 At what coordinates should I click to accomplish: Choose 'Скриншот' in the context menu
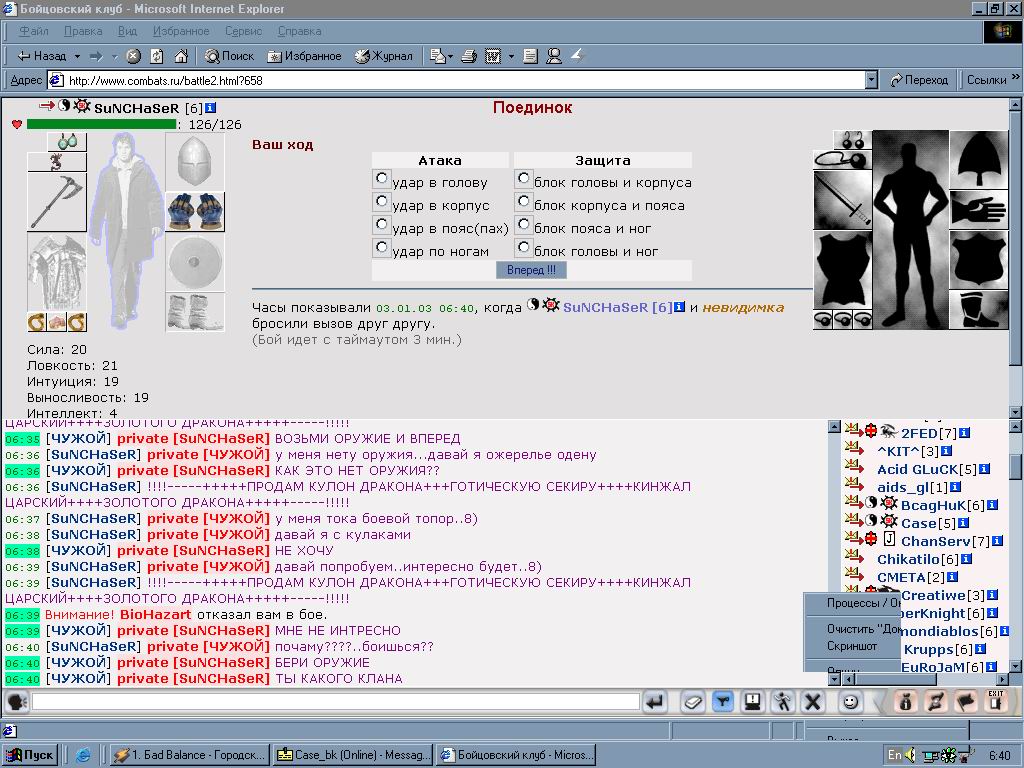(x=852, y=646)
